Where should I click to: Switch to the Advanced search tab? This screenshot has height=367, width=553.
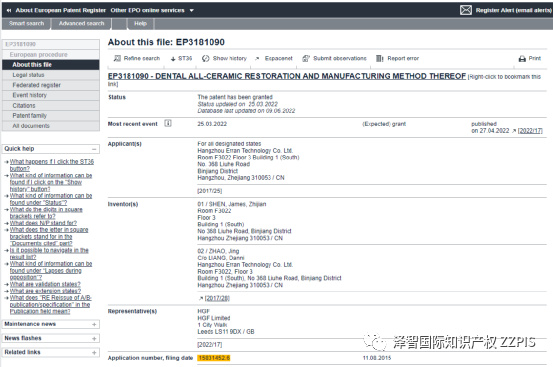81,23
